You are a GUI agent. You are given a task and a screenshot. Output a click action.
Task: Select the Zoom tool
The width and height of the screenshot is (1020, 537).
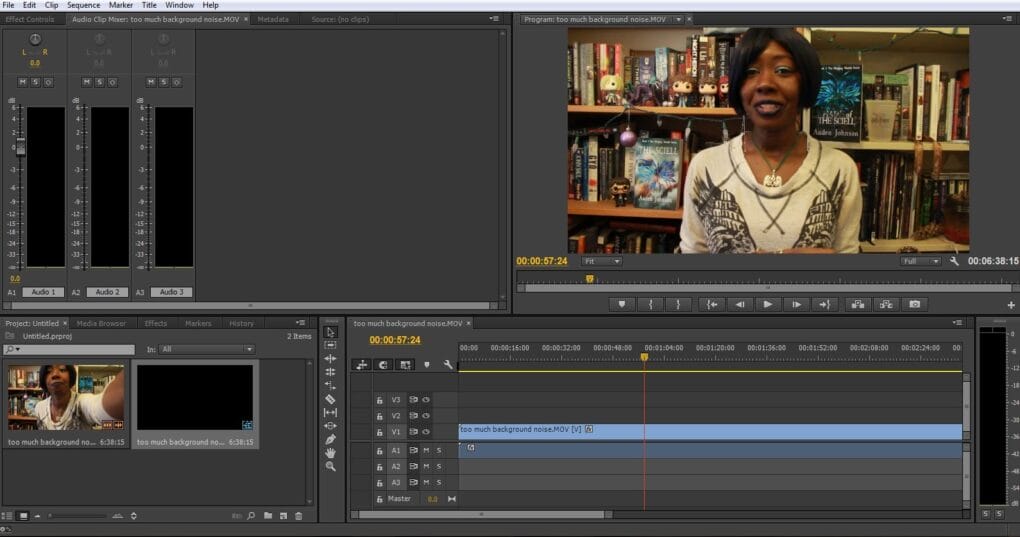330,466
